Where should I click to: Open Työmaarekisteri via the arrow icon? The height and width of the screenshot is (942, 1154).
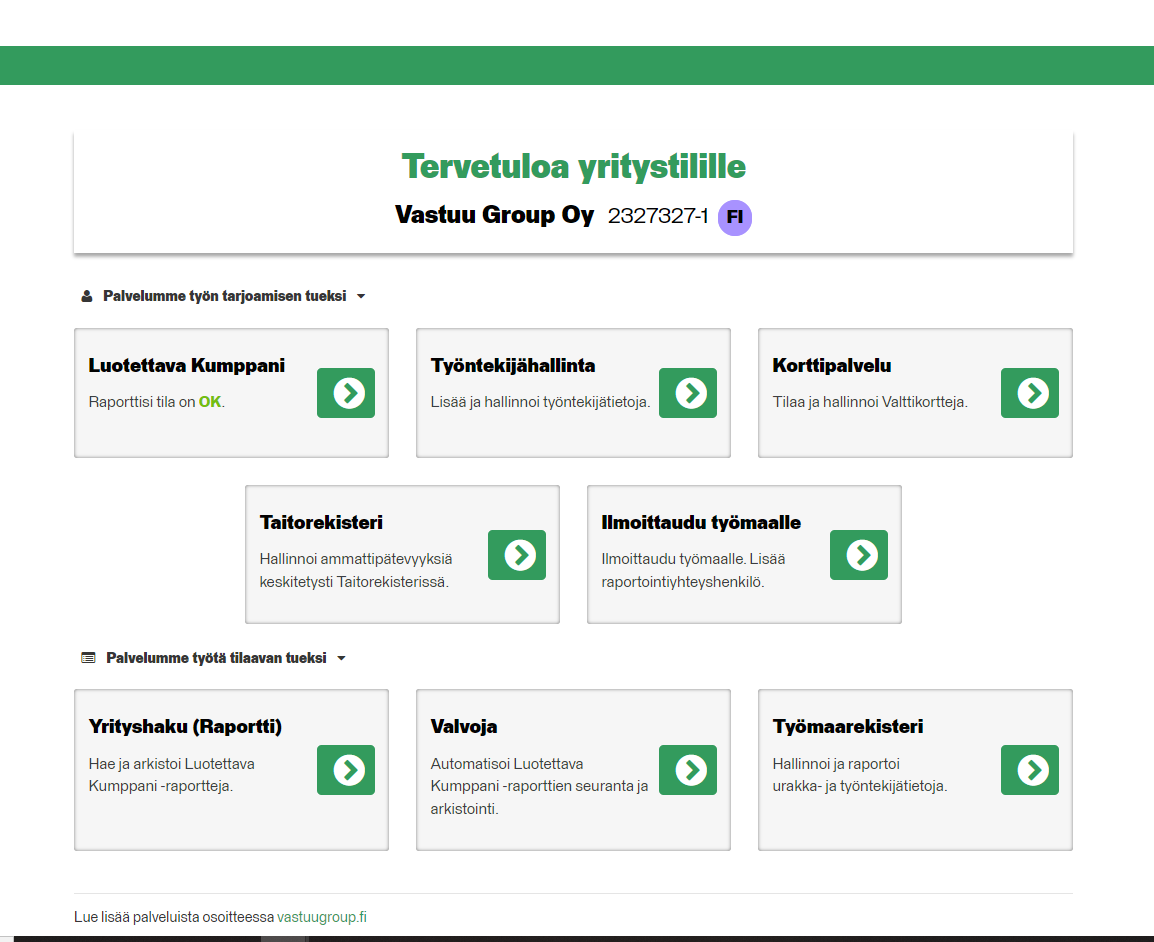(x=1029, y=770)
